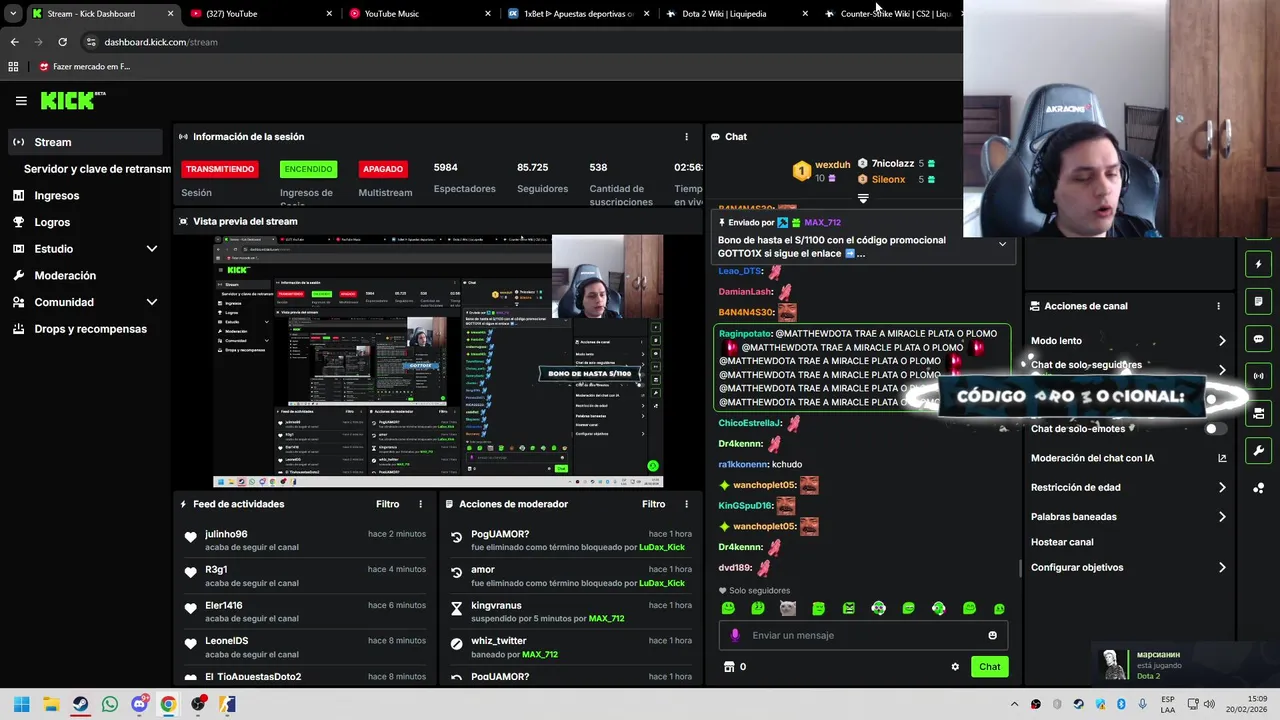Expand Chat de solo-seguidores options
The width and height of the screenshot is (1280, 720).
pos(1222,369)
